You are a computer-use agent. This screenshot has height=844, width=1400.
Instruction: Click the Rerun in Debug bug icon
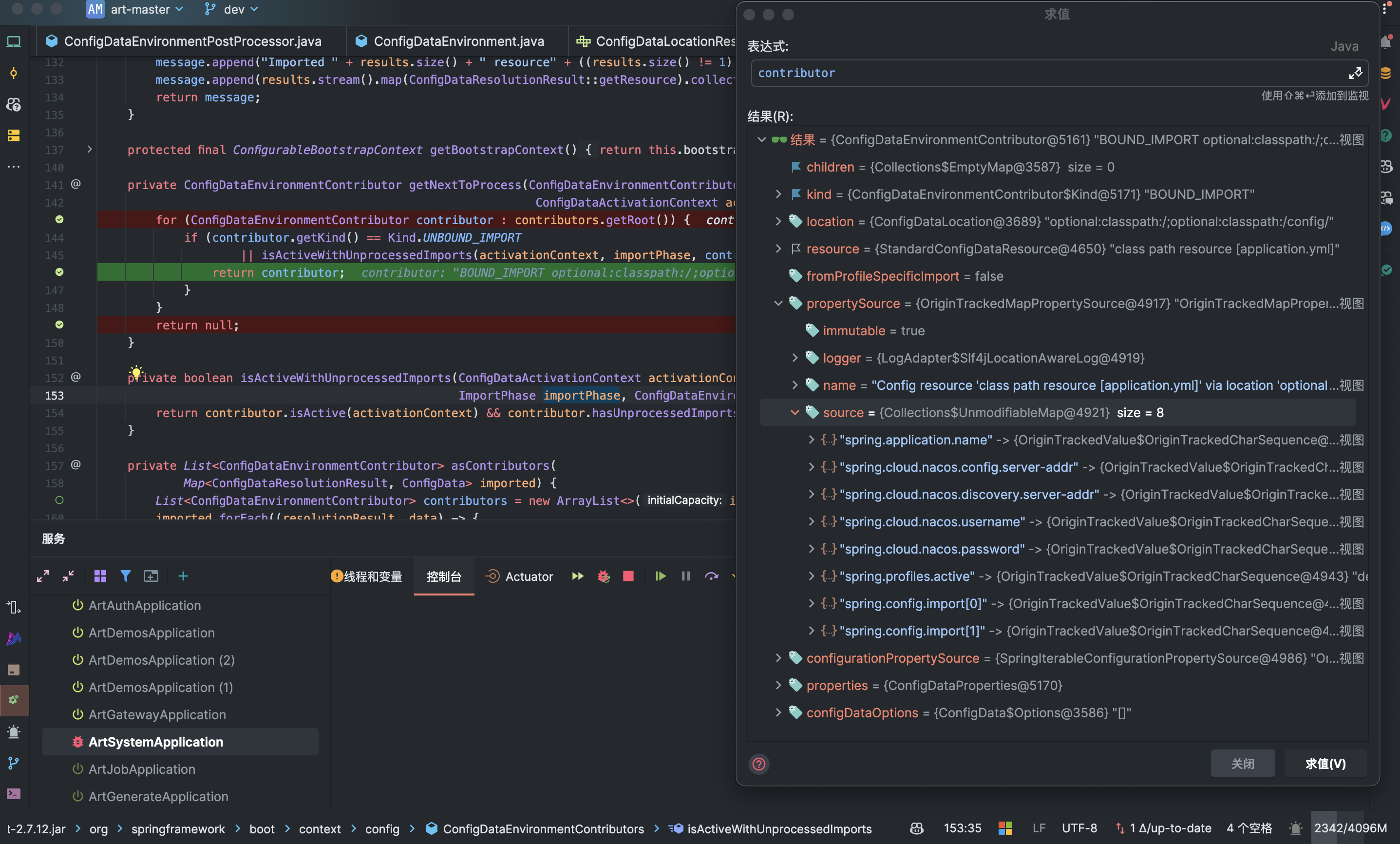[x=604, y=576]
